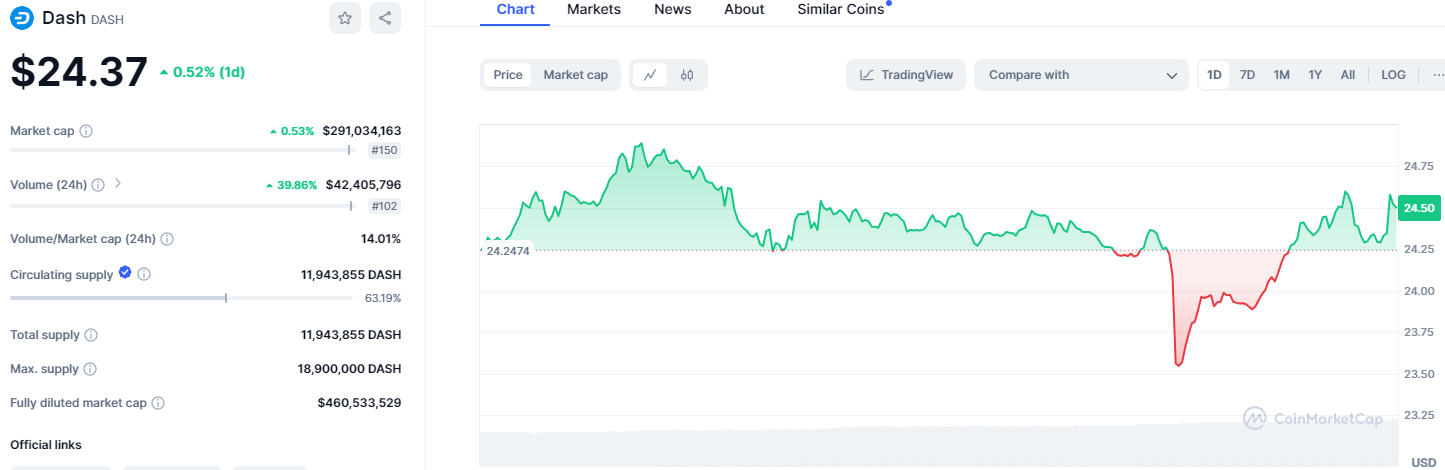Click the share icon button
The width and height of the screenshot is (1445, 470).
pos(385,18)
